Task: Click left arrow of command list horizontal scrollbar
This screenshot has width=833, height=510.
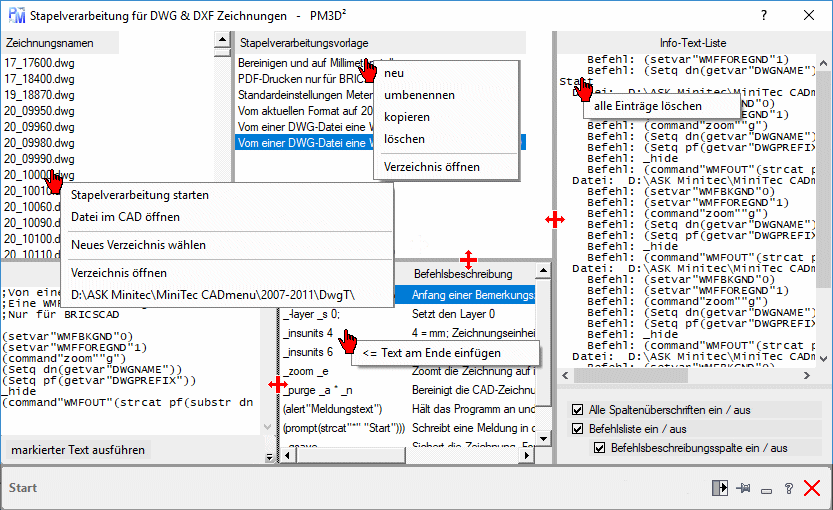Action: pos(287,455)
